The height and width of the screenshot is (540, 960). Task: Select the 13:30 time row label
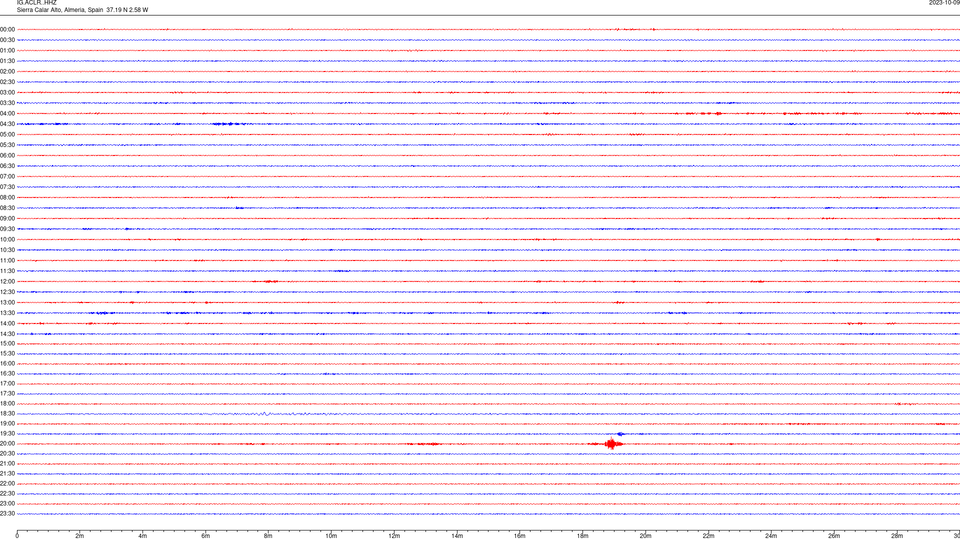[x=7, y=313]
